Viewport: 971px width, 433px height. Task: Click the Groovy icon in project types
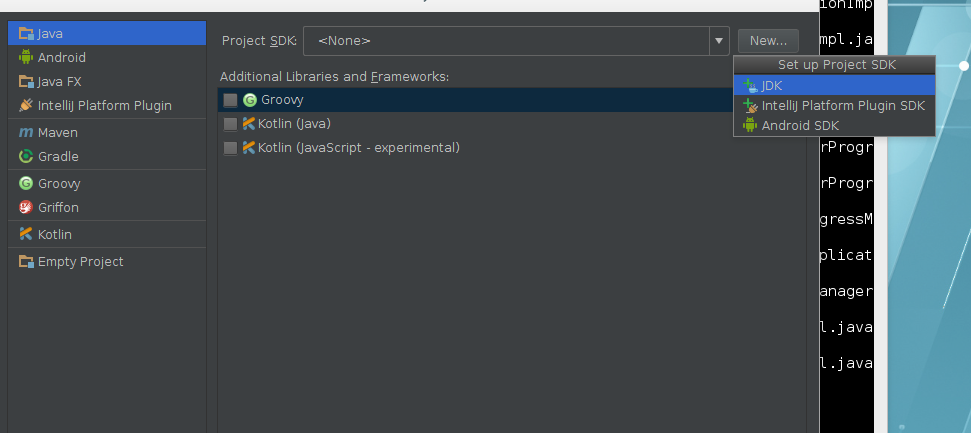tap(25, 183)
